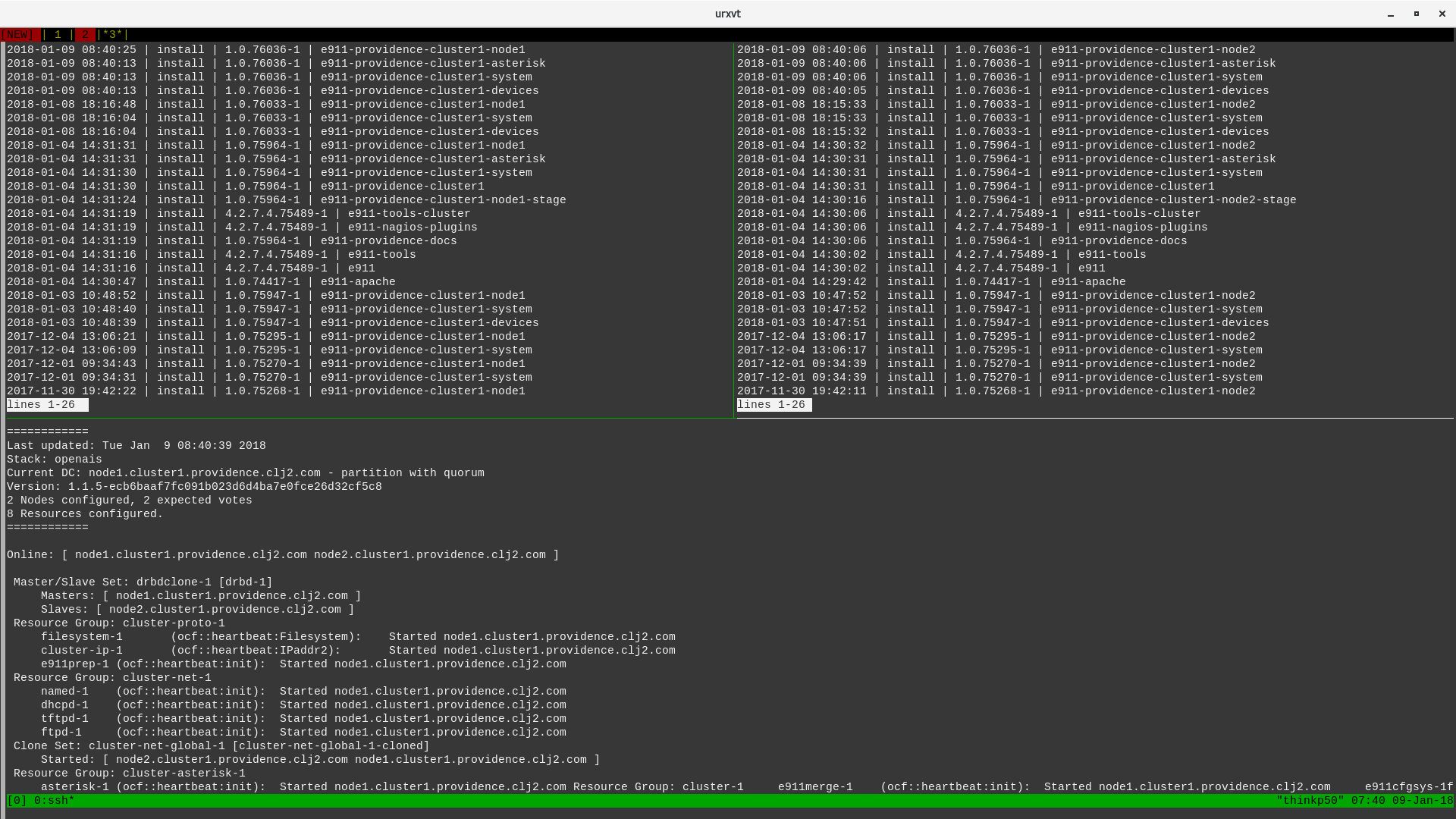Minimize the urxvt window
The width and height of the screenshot is (1456, 819).
(x=1391, y=14)
